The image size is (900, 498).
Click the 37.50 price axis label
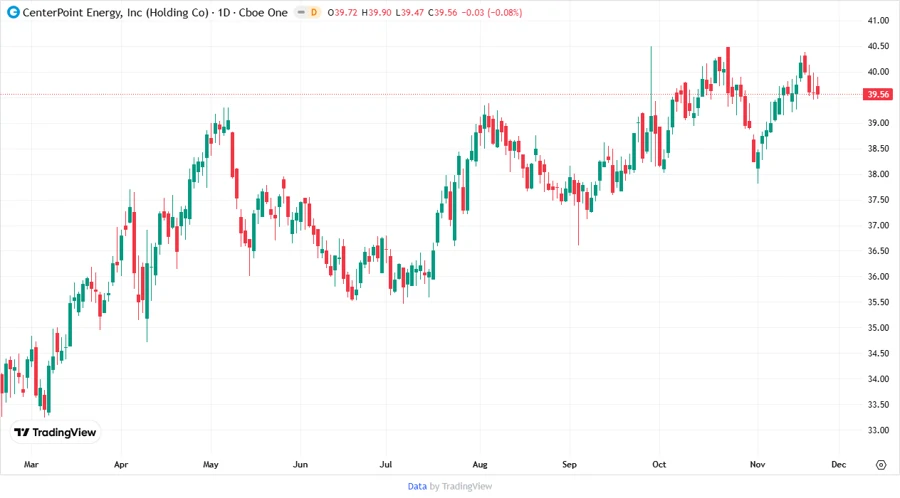pyautogui.click(x=878, y=200)
